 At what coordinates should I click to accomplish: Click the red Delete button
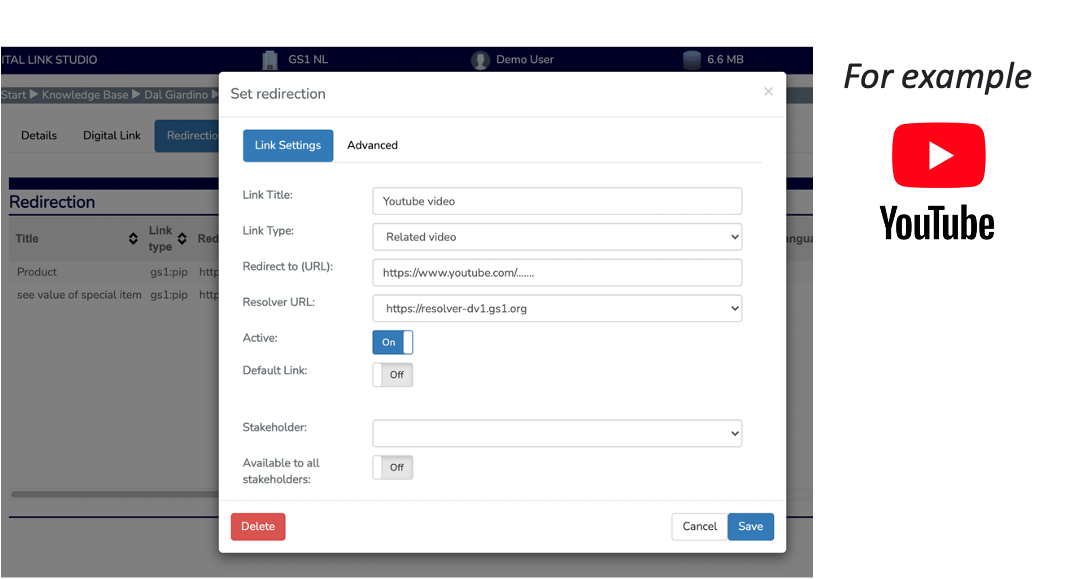pos(258,527)
